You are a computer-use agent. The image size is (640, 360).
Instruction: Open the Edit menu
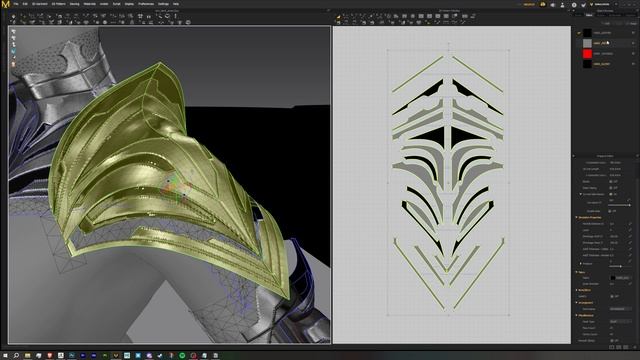25,4
